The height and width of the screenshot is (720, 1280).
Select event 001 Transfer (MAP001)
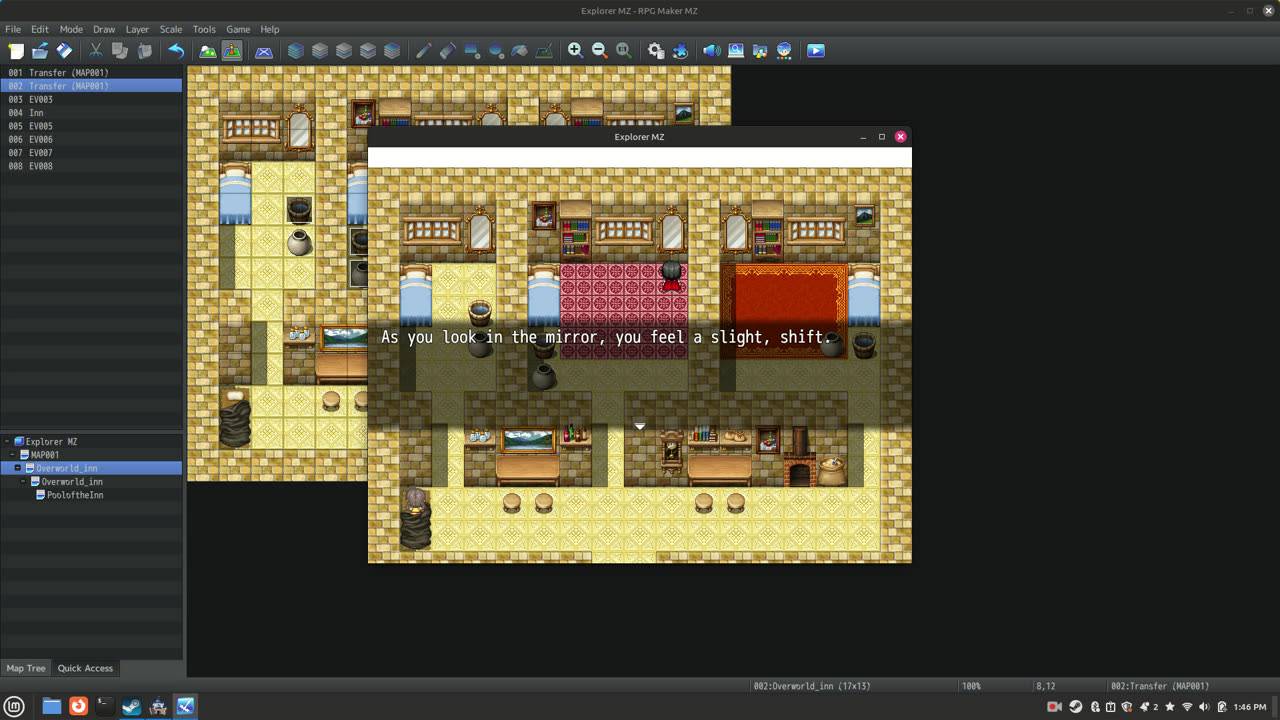(91, 73)
